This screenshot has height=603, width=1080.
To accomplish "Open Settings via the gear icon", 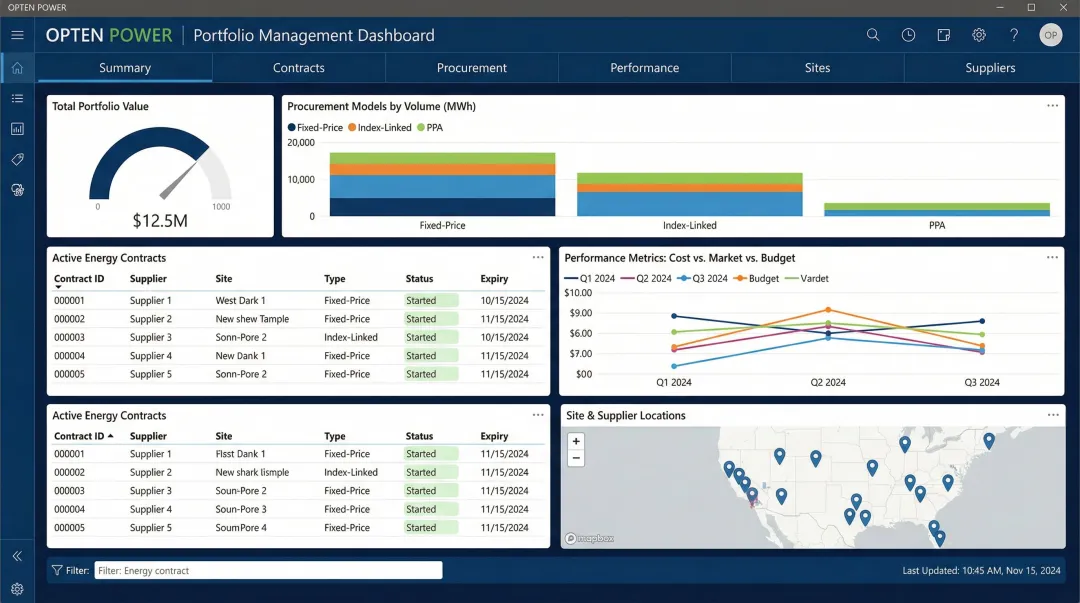I will pos(978,34).
